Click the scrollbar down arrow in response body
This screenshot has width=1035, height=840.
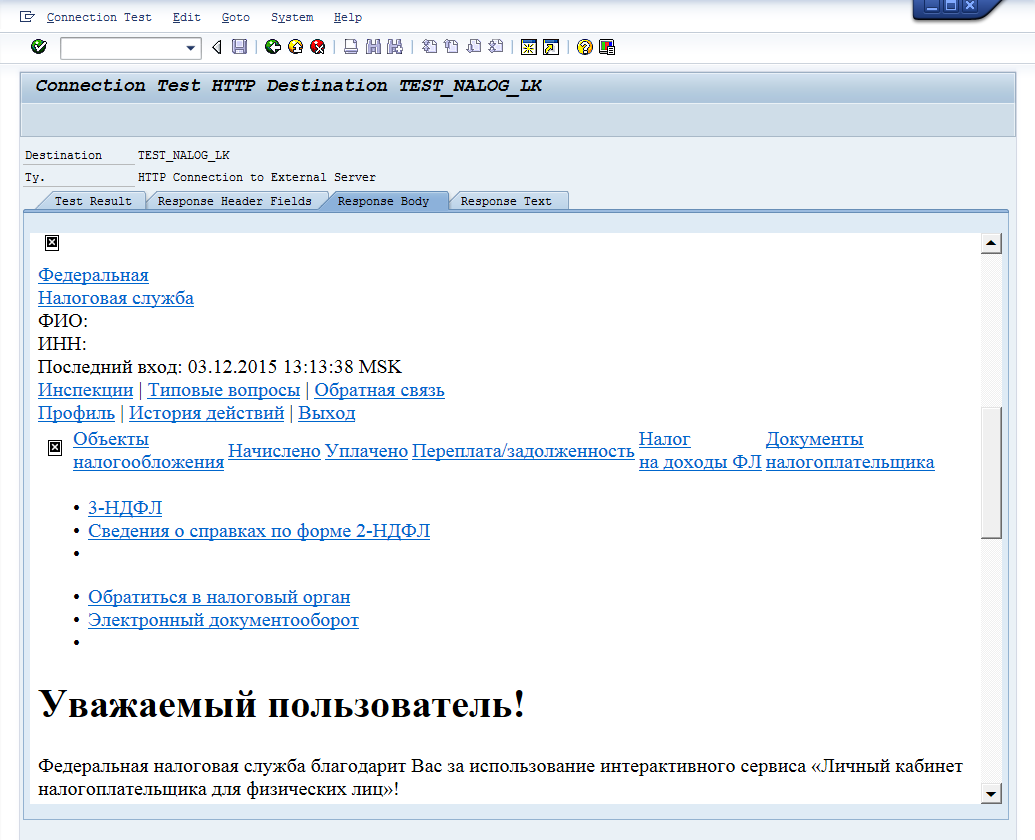(x=991, y=793)
